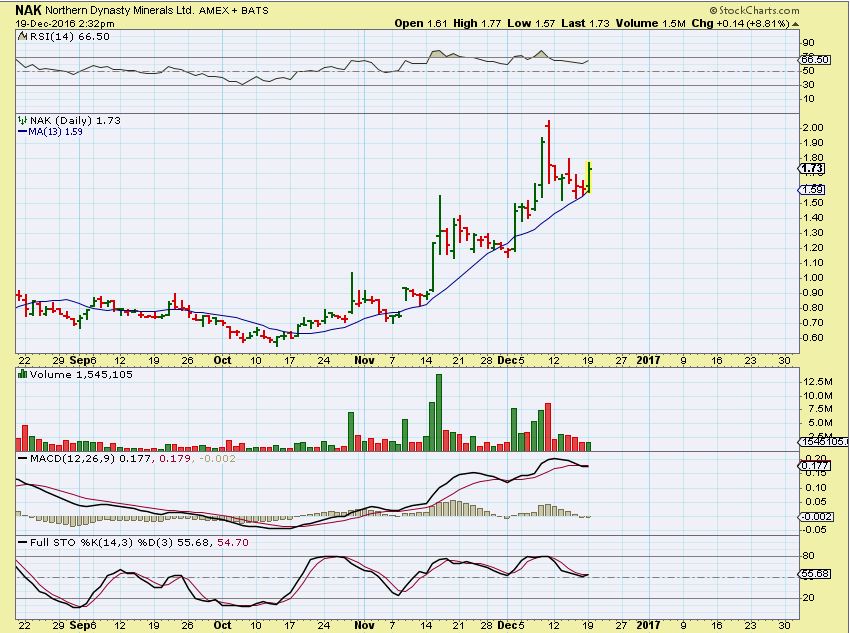Click the 1.59 moving average axis tag

click(813, 190)
